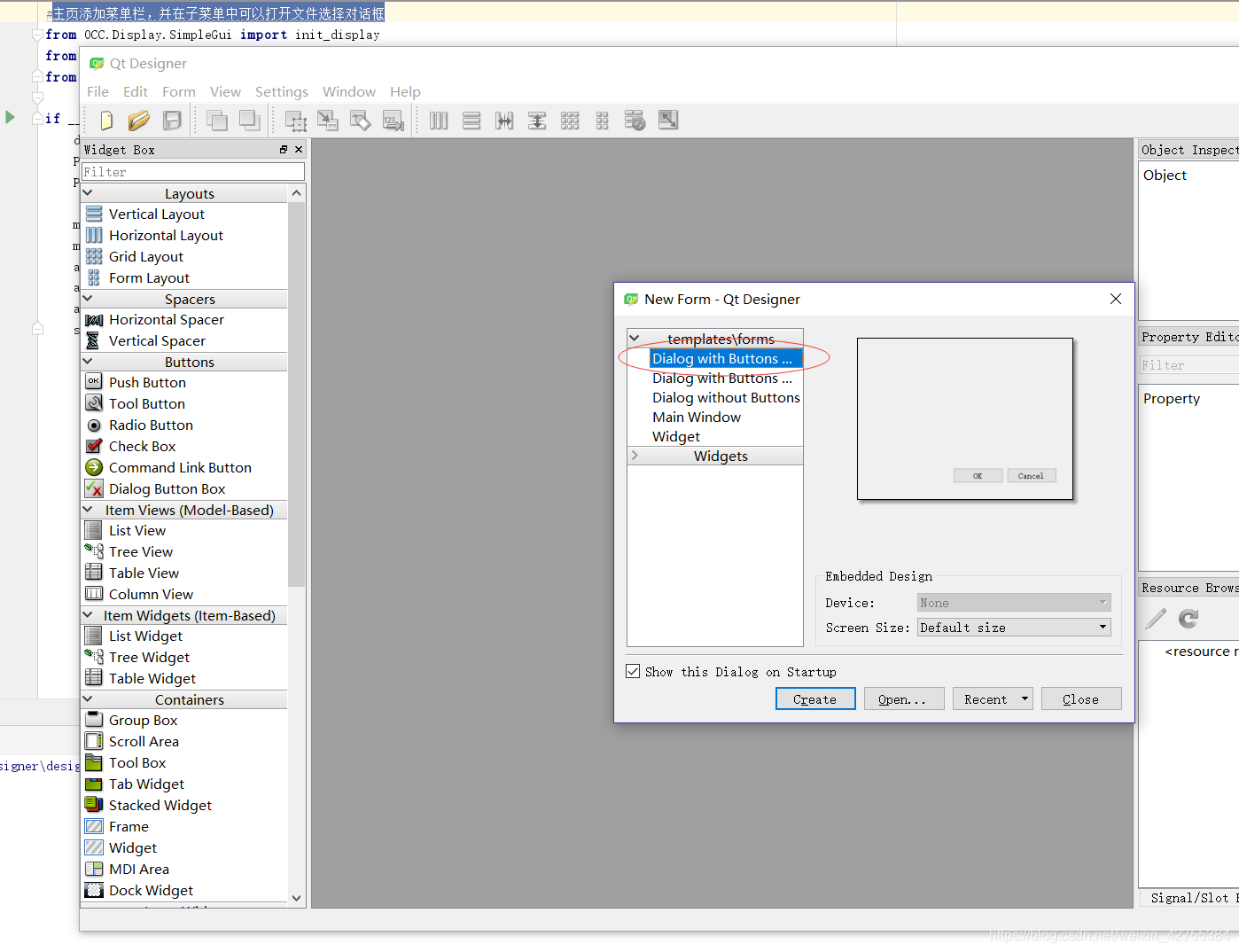Select Dock Widget in Widget Box
1239x952 pixels.
click(x=151, y=890)
